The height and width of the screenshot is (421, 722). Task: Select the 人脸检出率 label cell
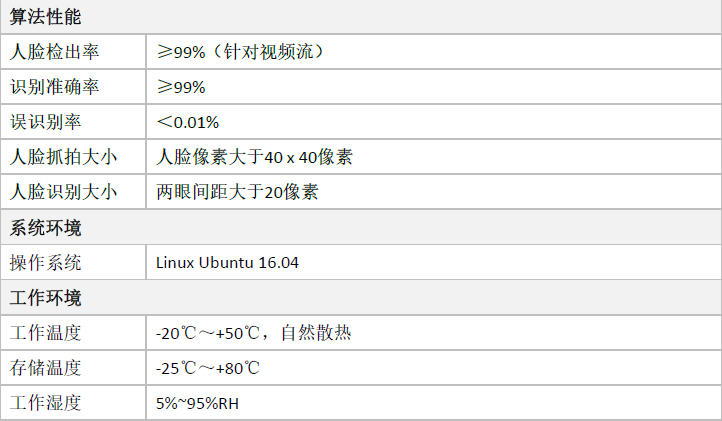(73, 52)
